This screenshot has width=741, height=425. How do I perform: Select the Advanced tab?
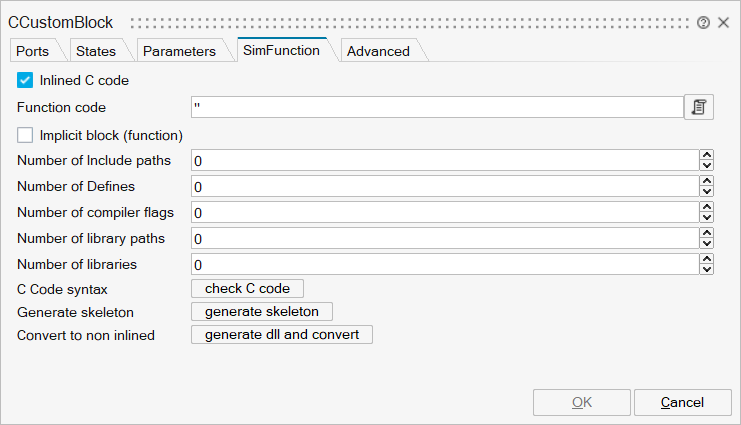coord(378,51)
